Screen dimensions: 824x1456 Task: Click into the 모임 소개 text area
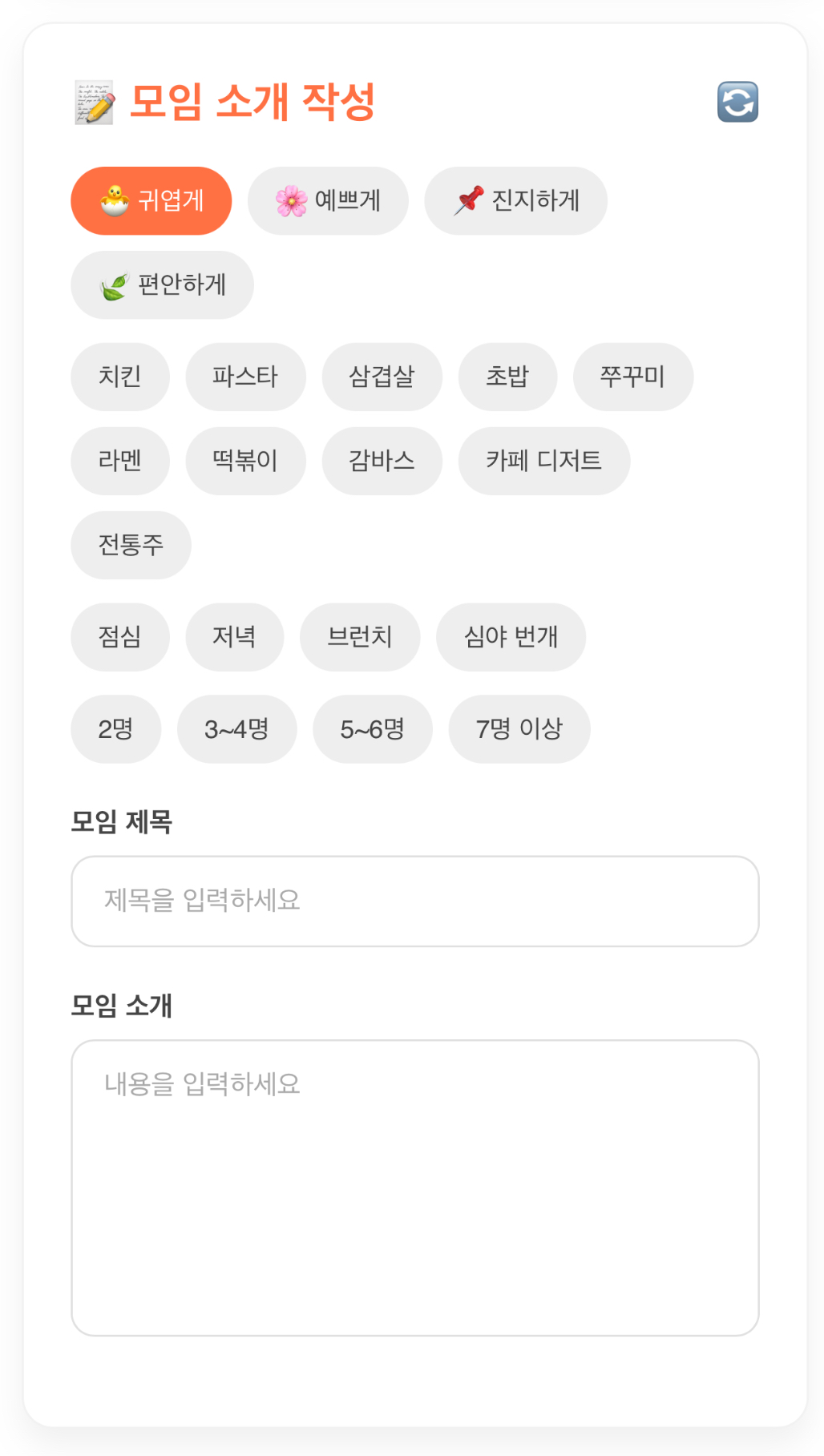pos(415,1188)
